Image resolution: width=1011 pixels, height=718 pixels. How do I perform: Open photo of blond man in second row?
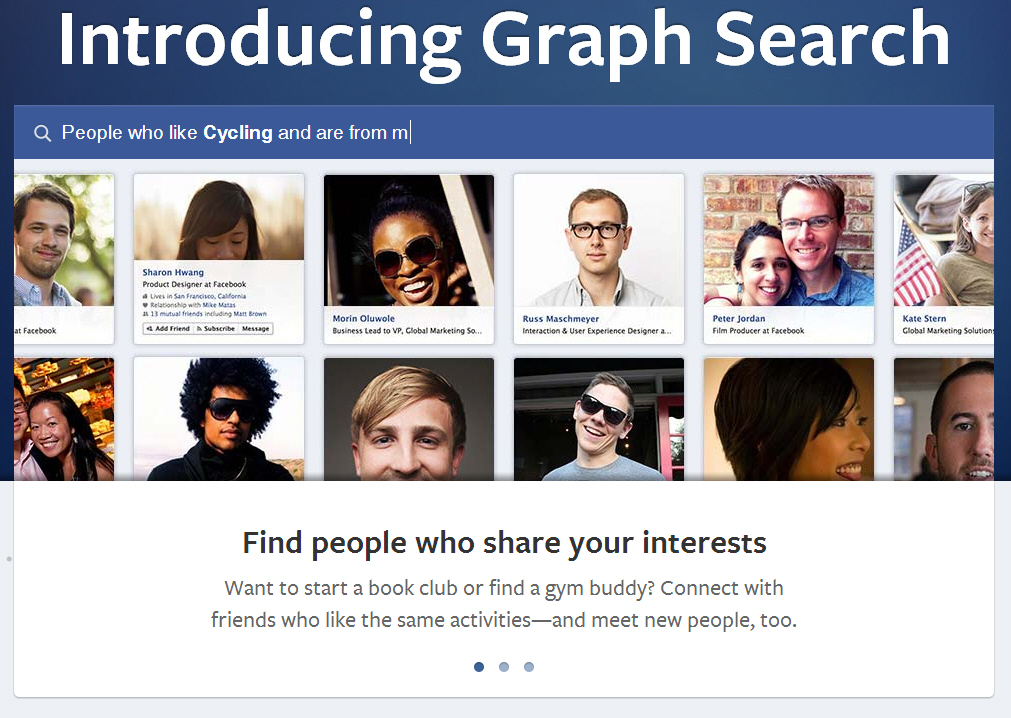[x=409, y=420]
